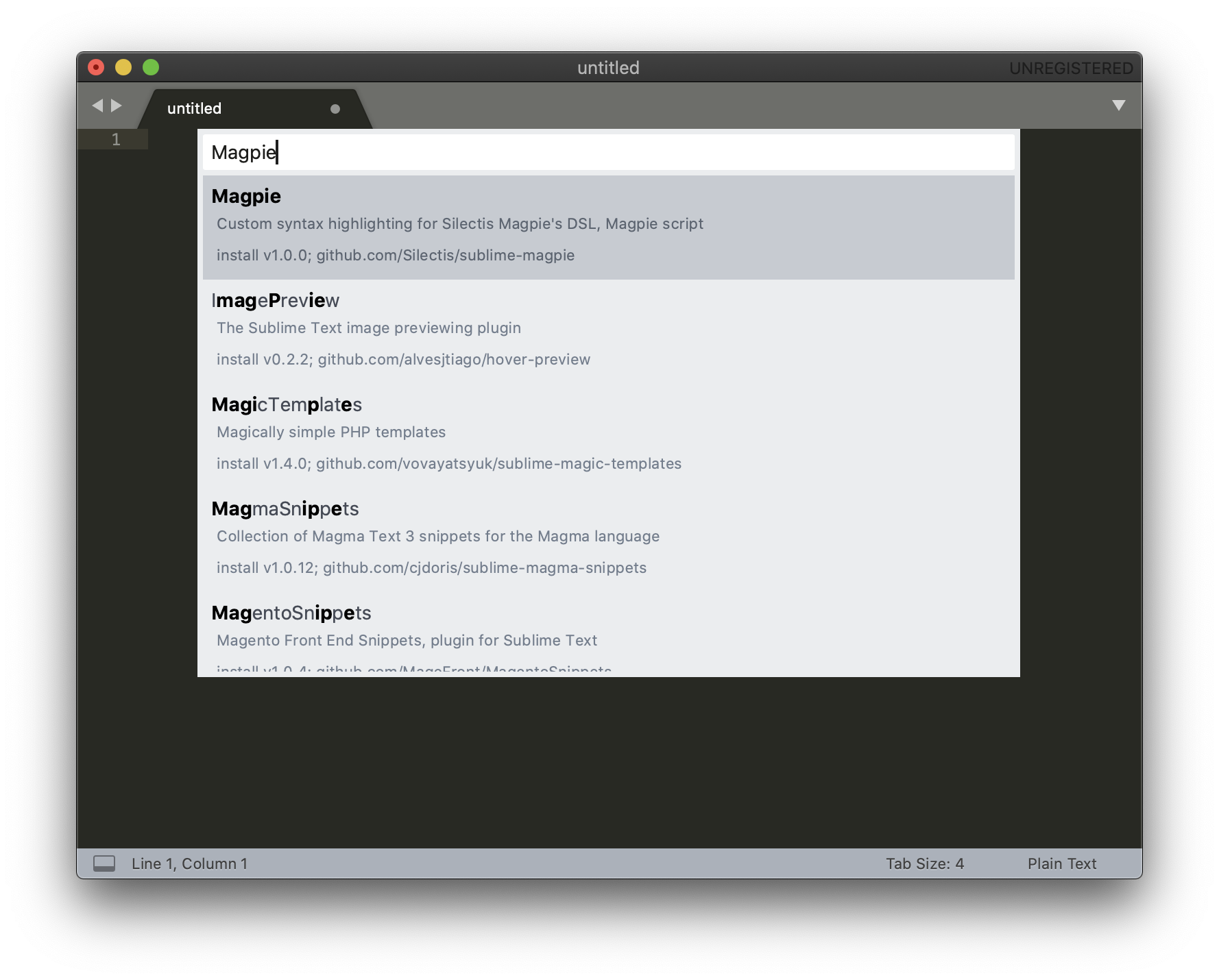Toggle the side bar panel icon
1219x980 pixels.
(104, 863)
